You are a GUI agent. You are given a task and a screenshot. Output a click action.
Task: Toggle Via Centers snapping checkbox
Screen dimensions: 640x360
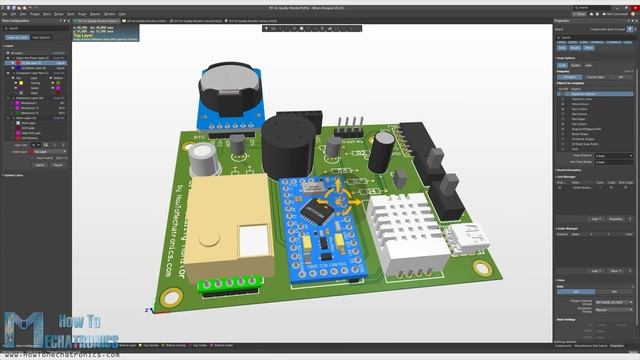[x=563, y=124]
